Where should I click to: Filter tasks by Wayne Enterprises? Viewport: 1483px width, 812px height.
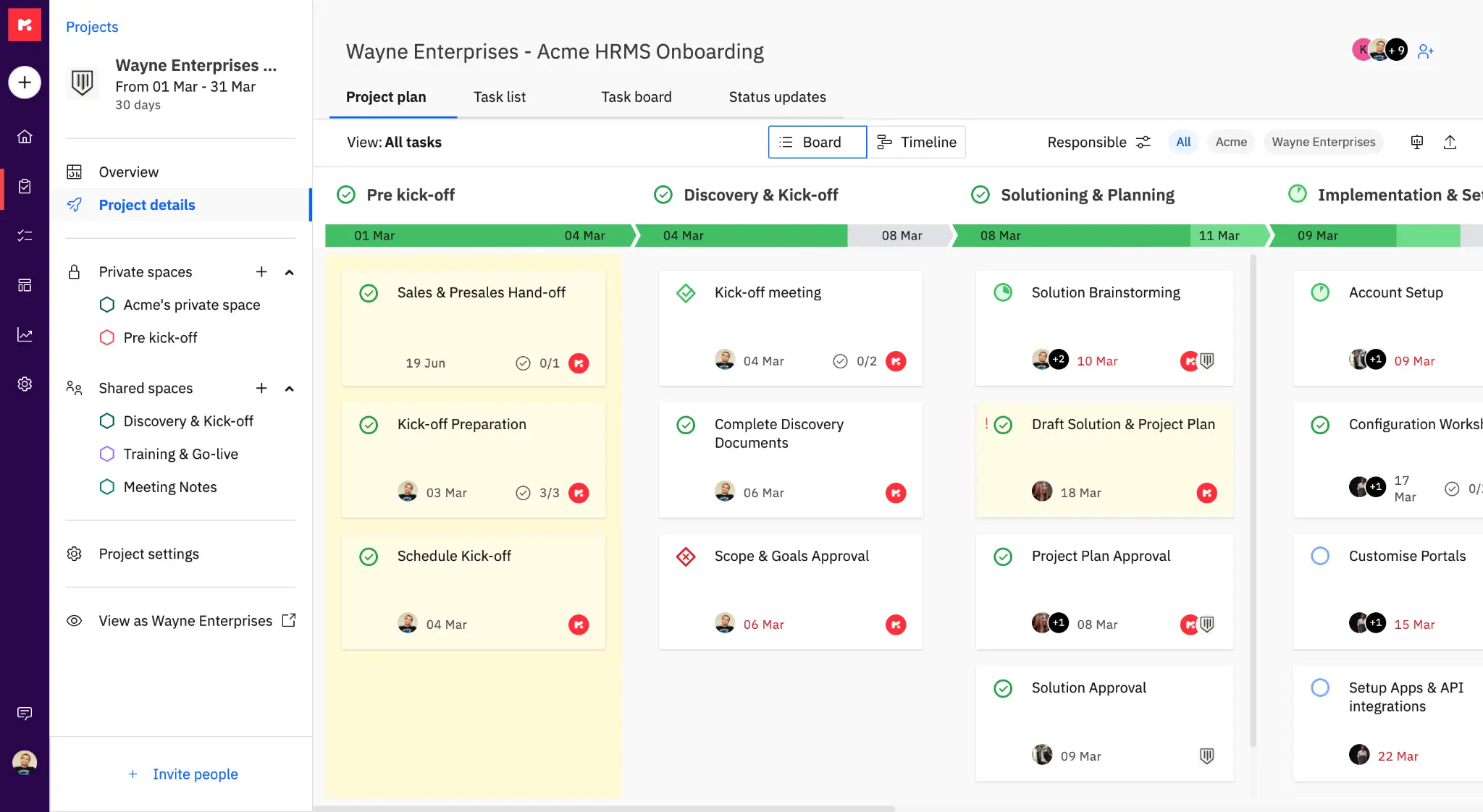pyautogui.click(x=1323, y=142)
